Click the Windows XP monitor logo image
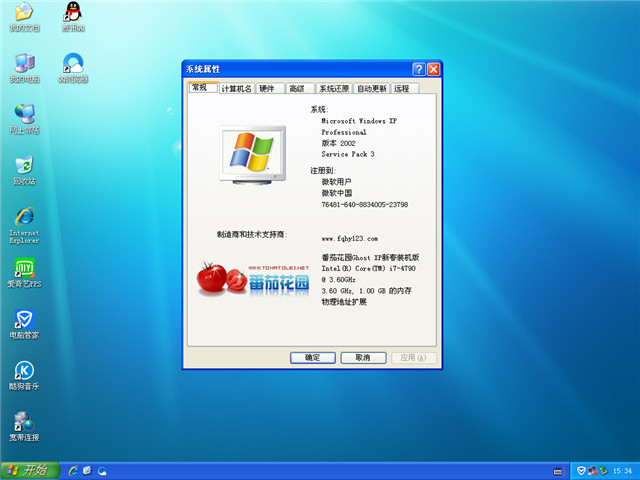Viewport: 640px width, 480px height. (253, 155)
